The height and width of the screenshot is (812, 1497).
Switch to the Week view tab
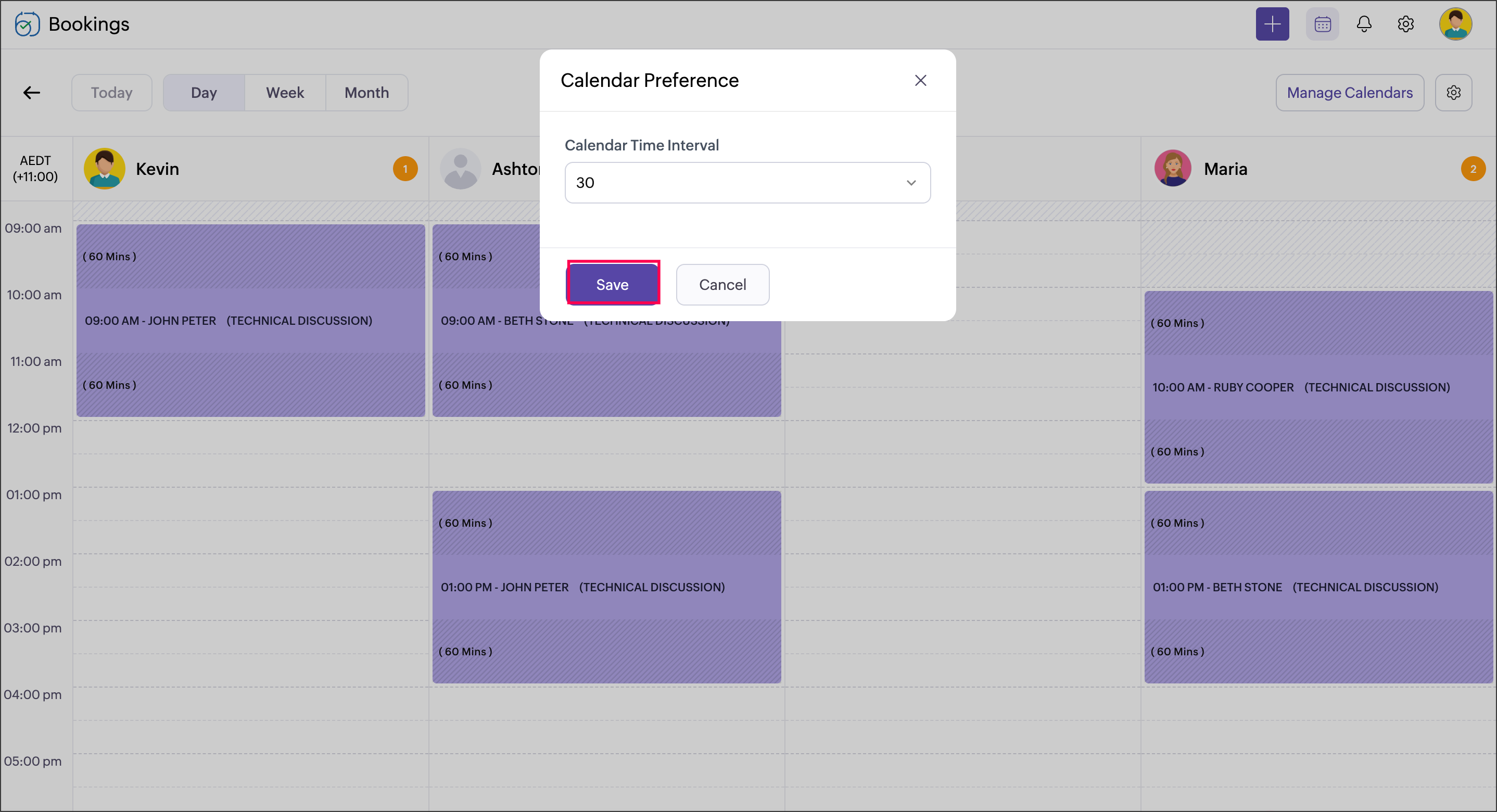point(285,93)
